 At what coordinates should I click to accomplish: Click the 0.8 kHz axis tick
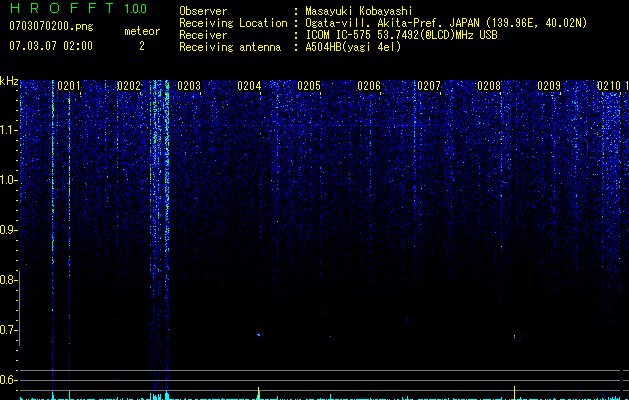(8, 280)
